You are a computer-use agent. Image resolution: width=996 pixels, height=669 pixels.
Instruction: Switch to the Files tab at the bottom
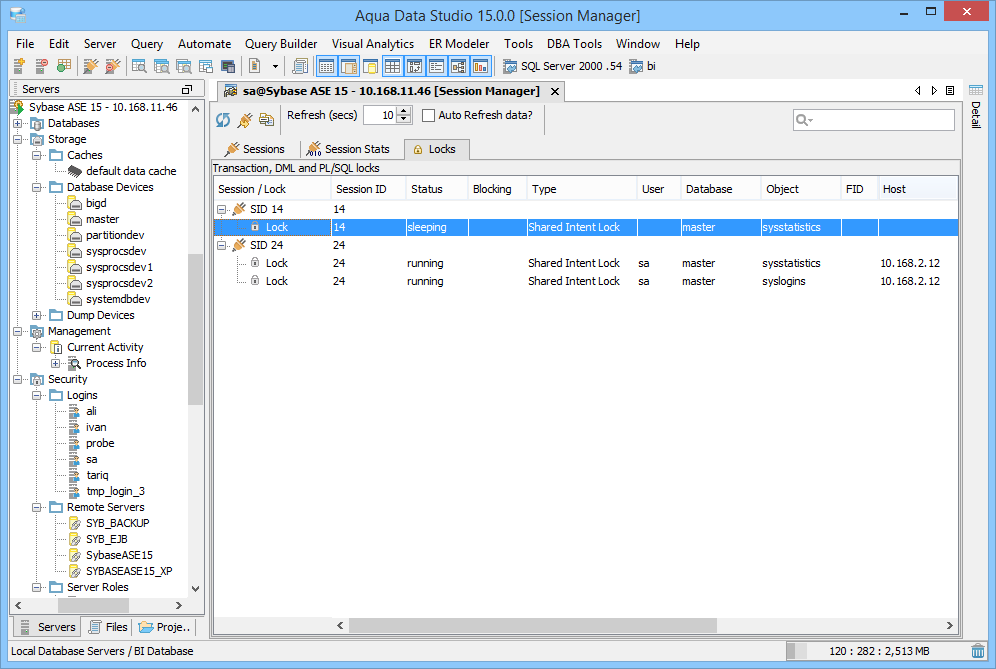coord(108,627)
